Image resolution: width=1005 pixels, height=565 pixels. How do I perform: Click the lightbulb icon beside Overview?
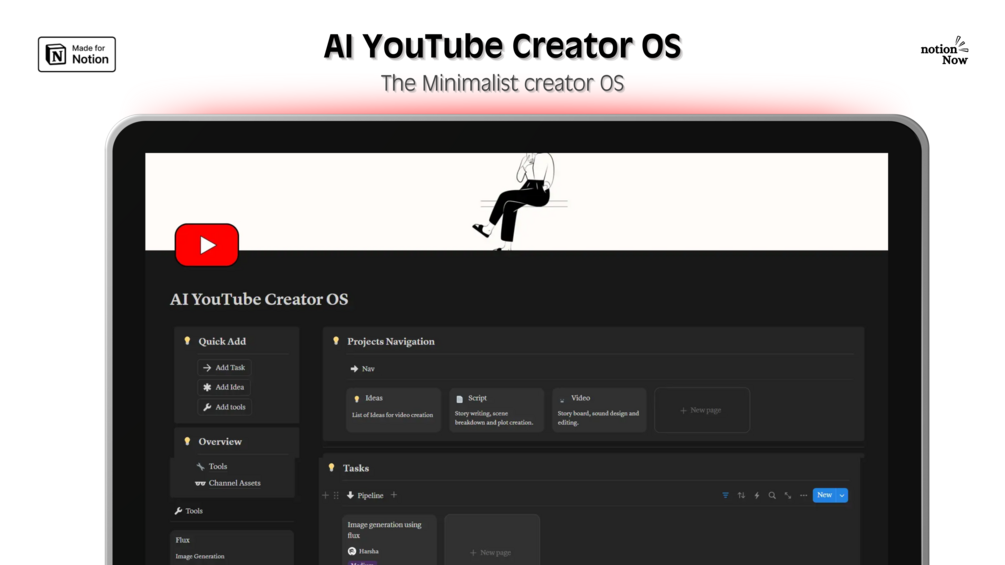[x=187, y=441]
